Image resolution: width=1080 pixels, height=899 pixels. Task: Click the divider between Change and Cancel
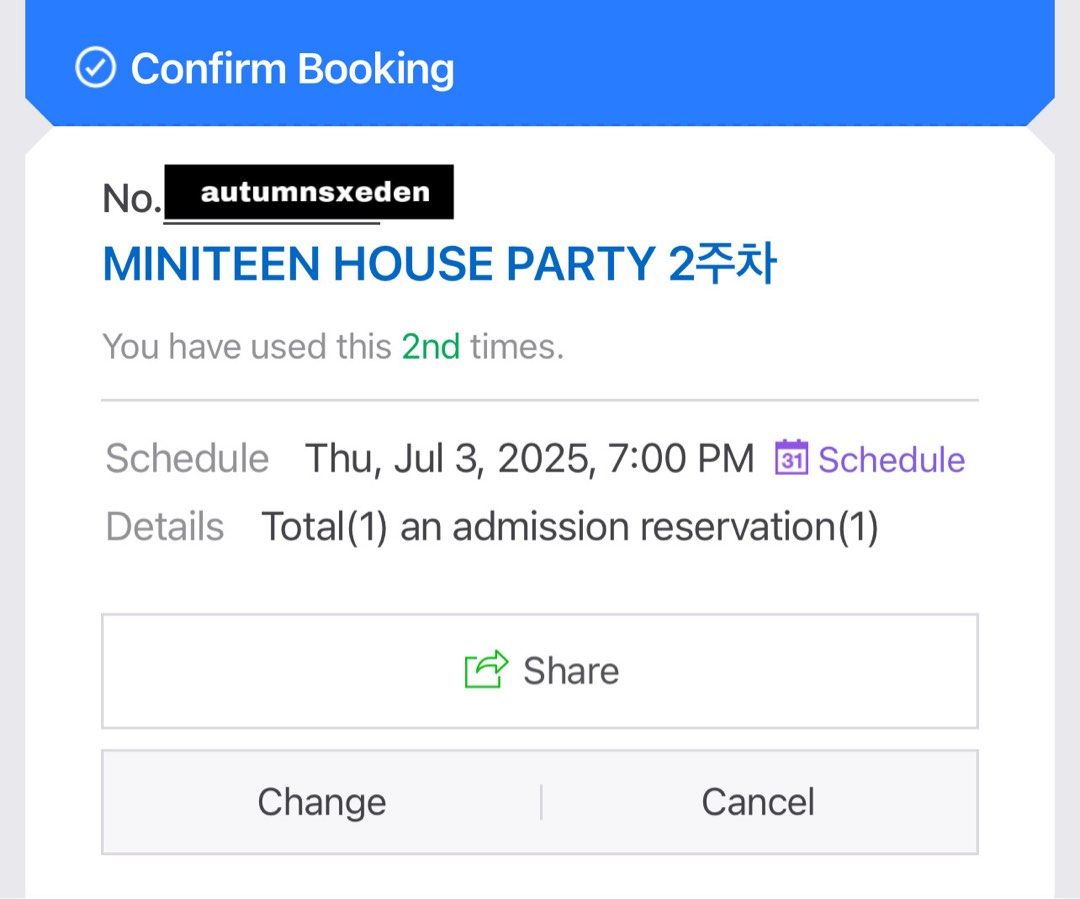[540, 801]
